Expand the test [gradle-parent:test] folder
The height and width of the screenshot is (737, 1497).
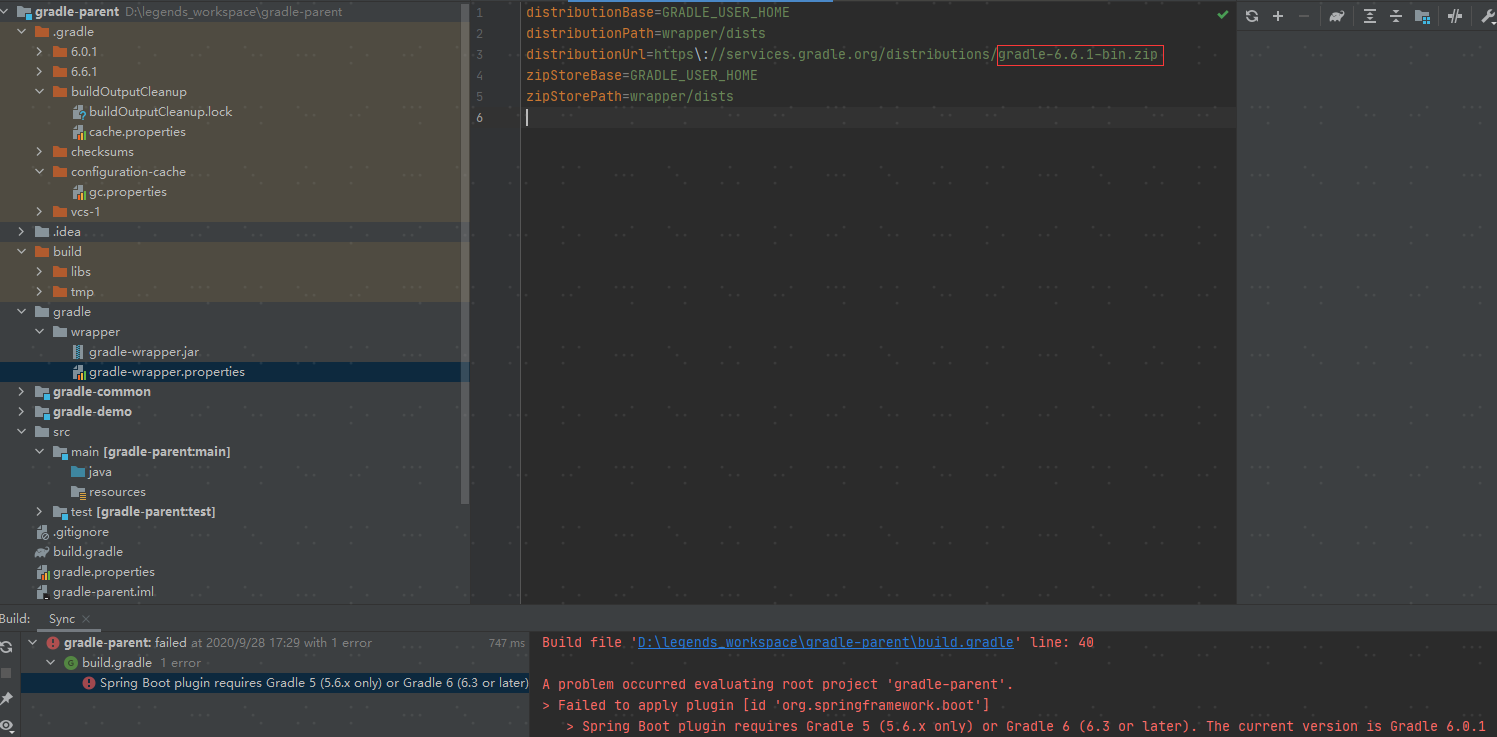(x=39, y=512)
